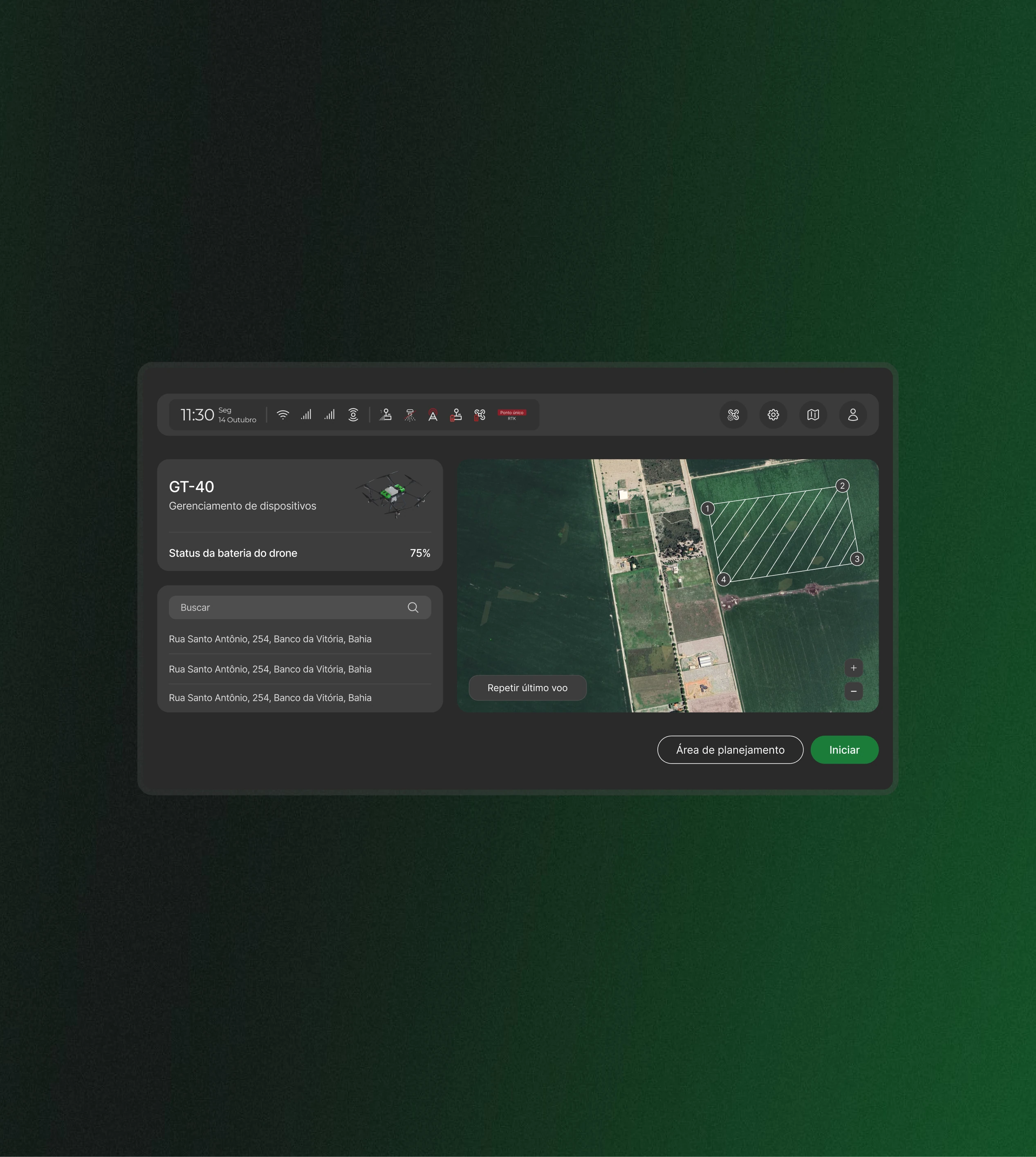Select waypoint marker 1 on the map
The image size is (1036, 1157).
(708, 508)
